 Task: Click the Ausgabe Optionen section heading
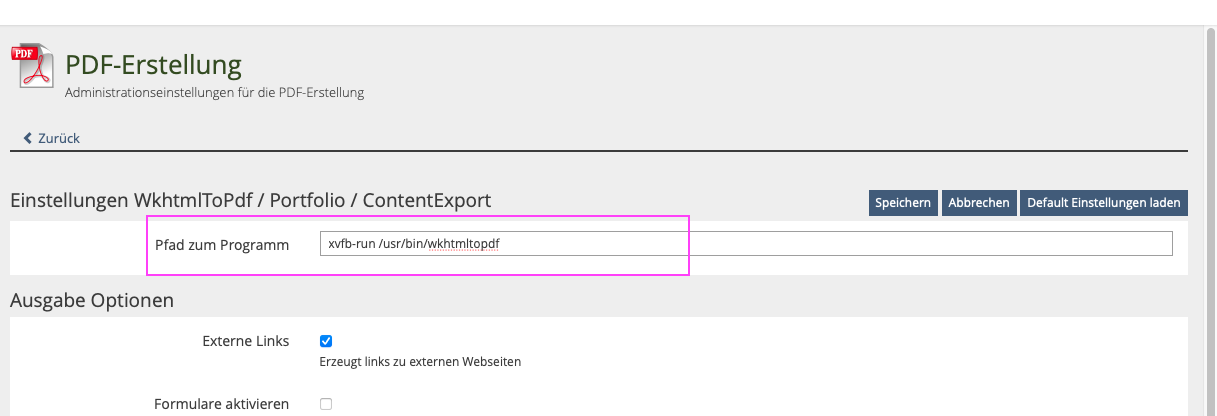(x=92, y=299)
